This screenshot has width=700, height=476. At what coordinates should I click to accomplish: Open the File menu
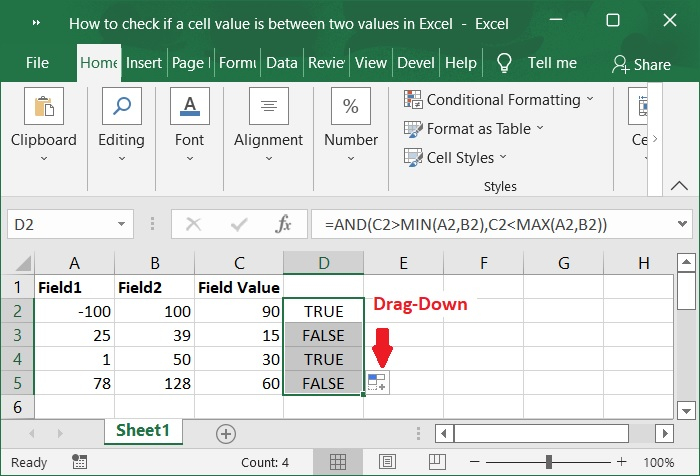38,63
